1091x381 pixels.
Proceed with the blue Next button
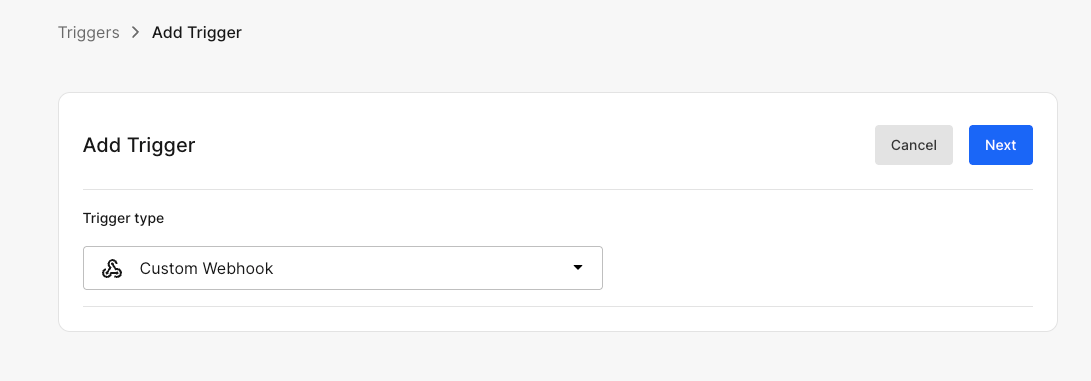coord(1001,145)
